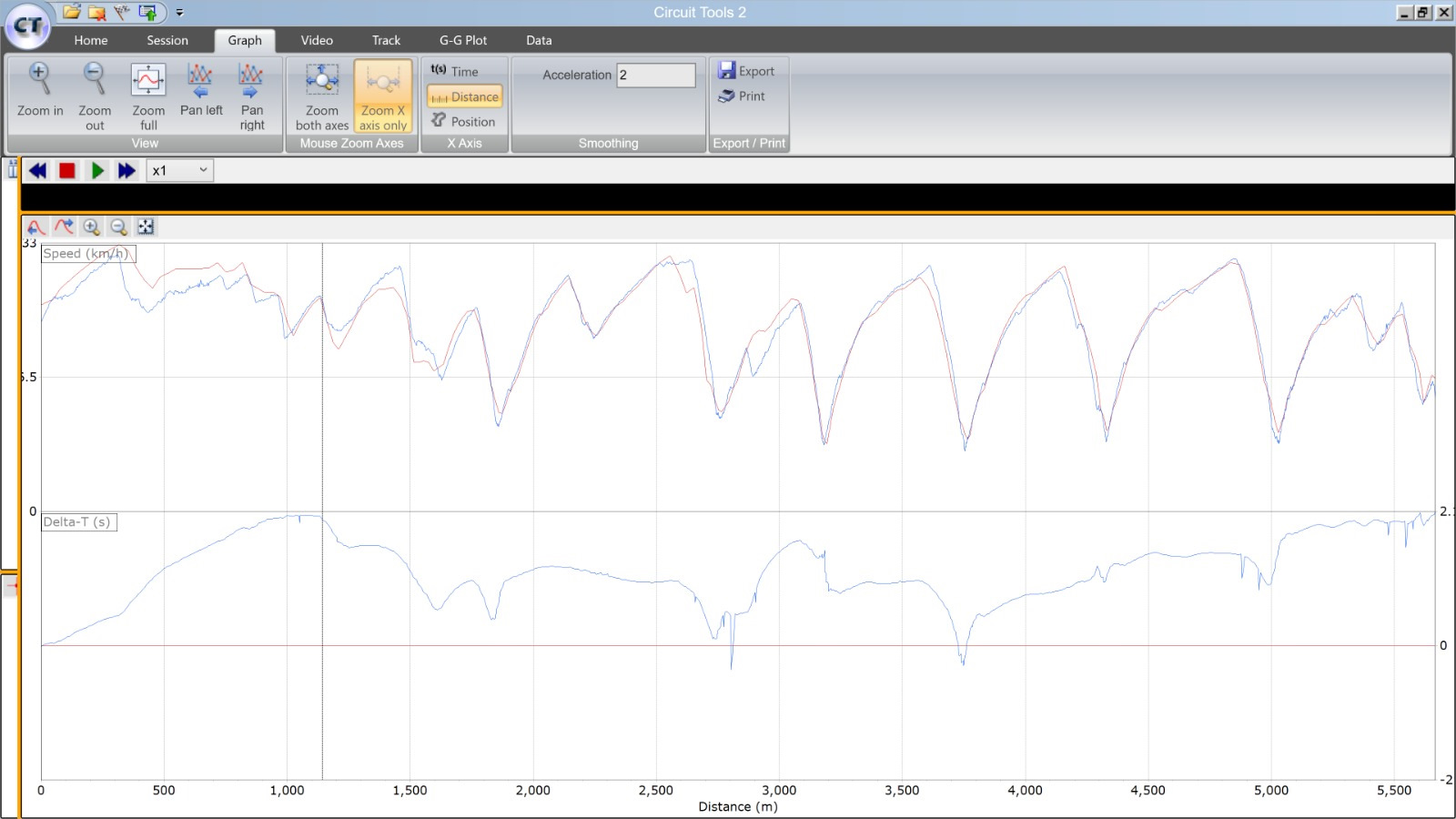Pan the graph left
The height and width of the screenshot is (819, 1456).
(x=201, y=91)
